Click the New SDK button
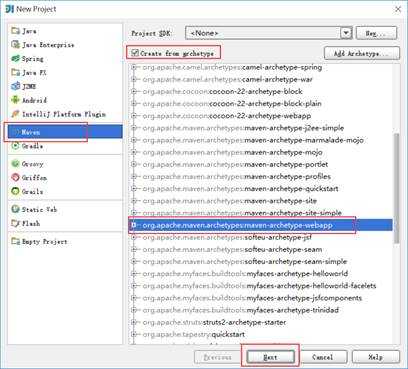 point(376,33)
